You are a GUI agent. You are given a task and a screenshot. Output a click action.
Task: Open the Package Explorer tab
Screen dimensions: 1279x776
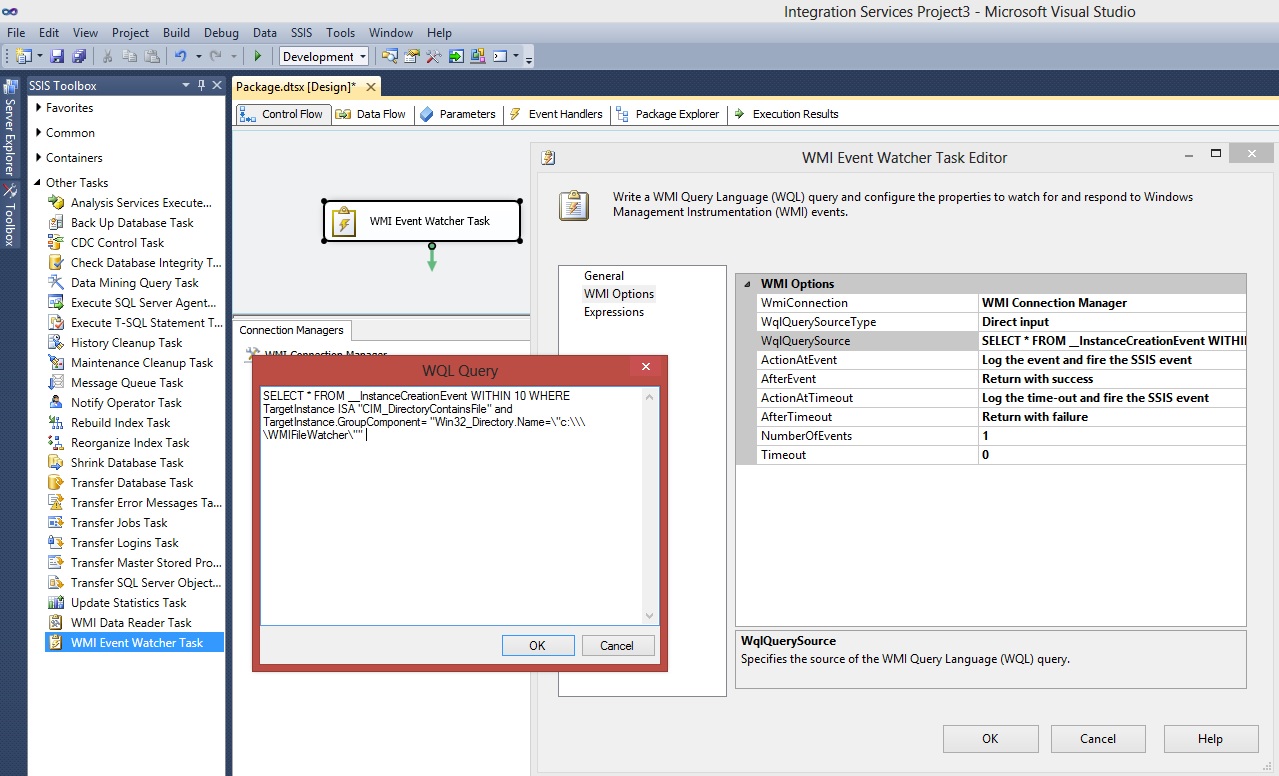click(x=667, y=114)
